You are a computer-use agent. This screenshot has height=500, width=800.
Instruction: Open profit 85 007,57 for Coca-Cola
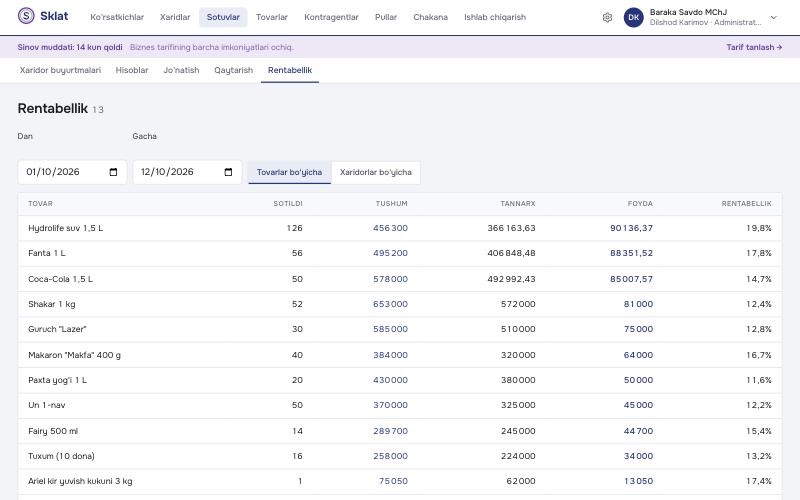point(631,279)
